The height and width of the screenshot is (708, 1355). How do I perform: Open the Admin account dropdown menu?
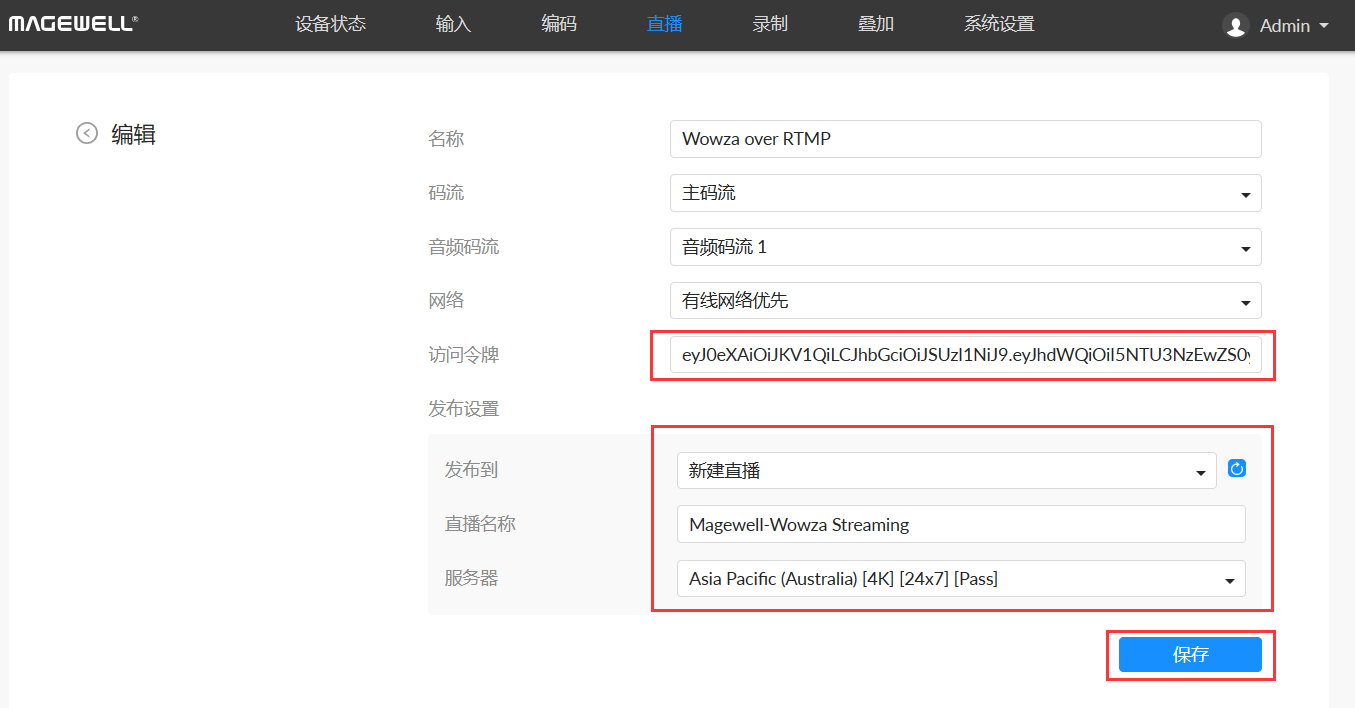tap(1294, 26)
